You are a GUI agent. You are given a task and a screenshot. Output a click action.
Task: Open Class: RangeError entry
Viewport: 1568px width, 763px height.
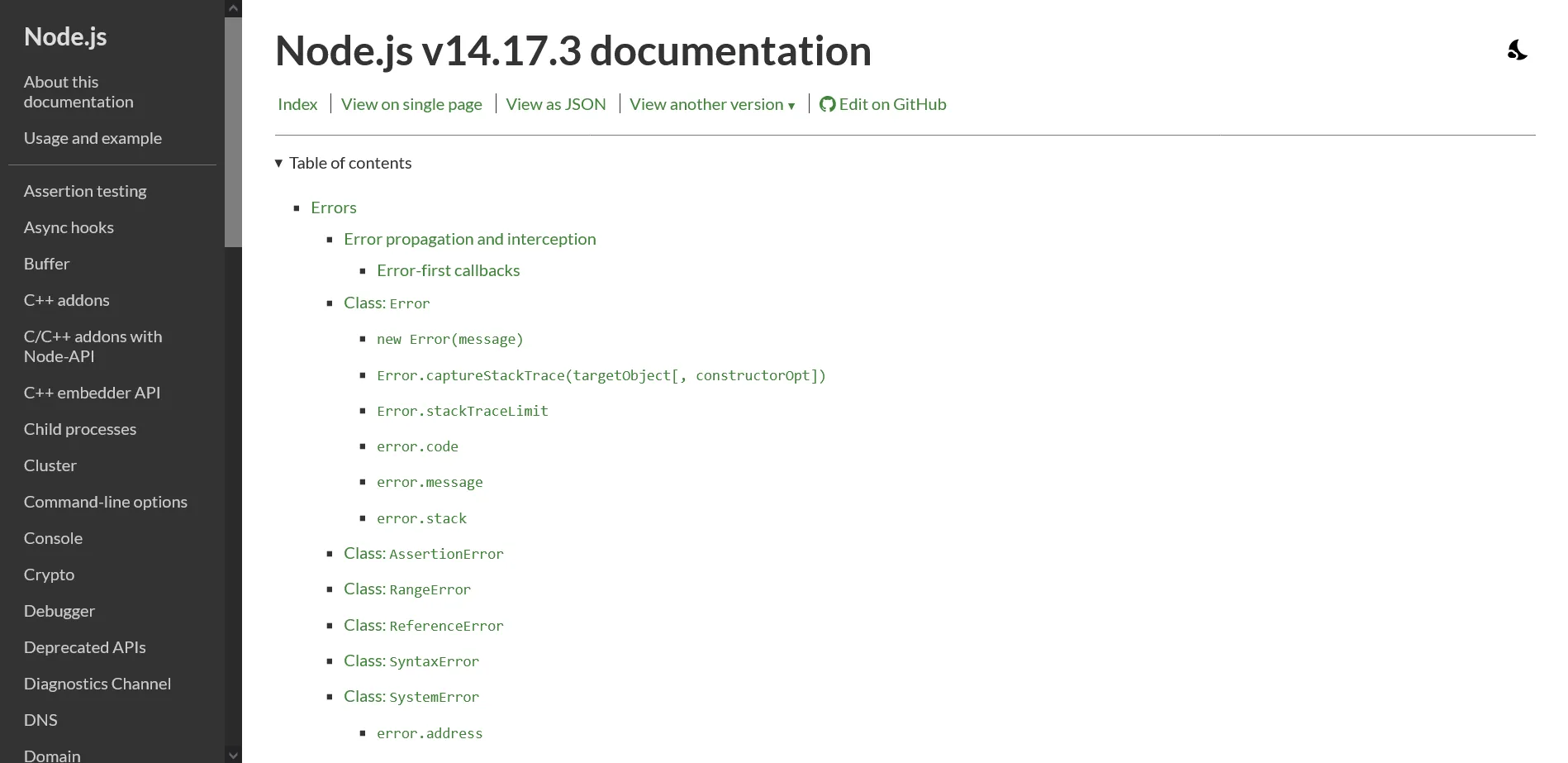point(407,589)
